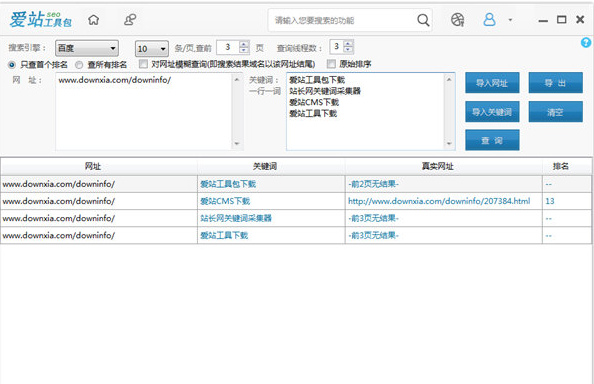Click keyword 爱站CMS下载 in results table
Image resolution: width=594 pixels, height=384 pixels.
point(225,201)
